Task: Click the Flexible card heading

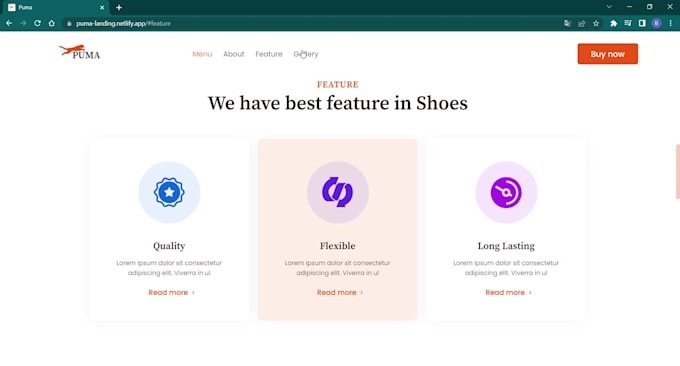Action: [x=337, y=246]
